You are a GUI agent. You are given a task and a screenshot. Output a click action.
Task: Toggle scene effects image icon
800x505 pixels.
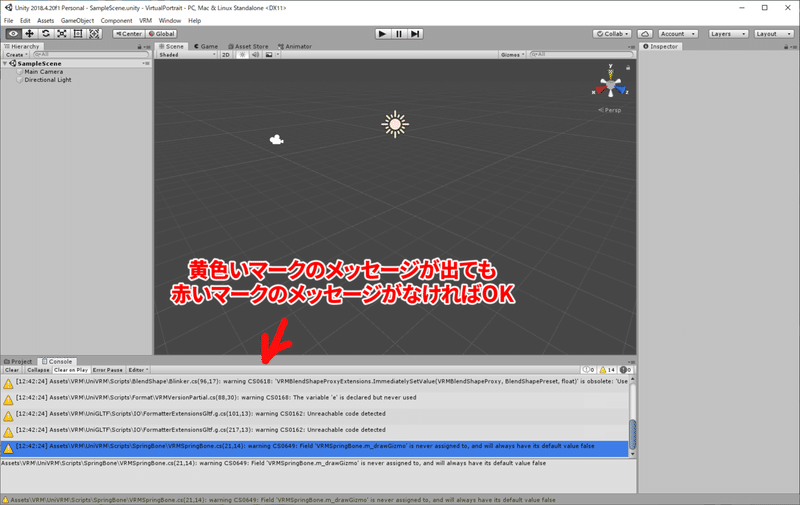[268, 55]
